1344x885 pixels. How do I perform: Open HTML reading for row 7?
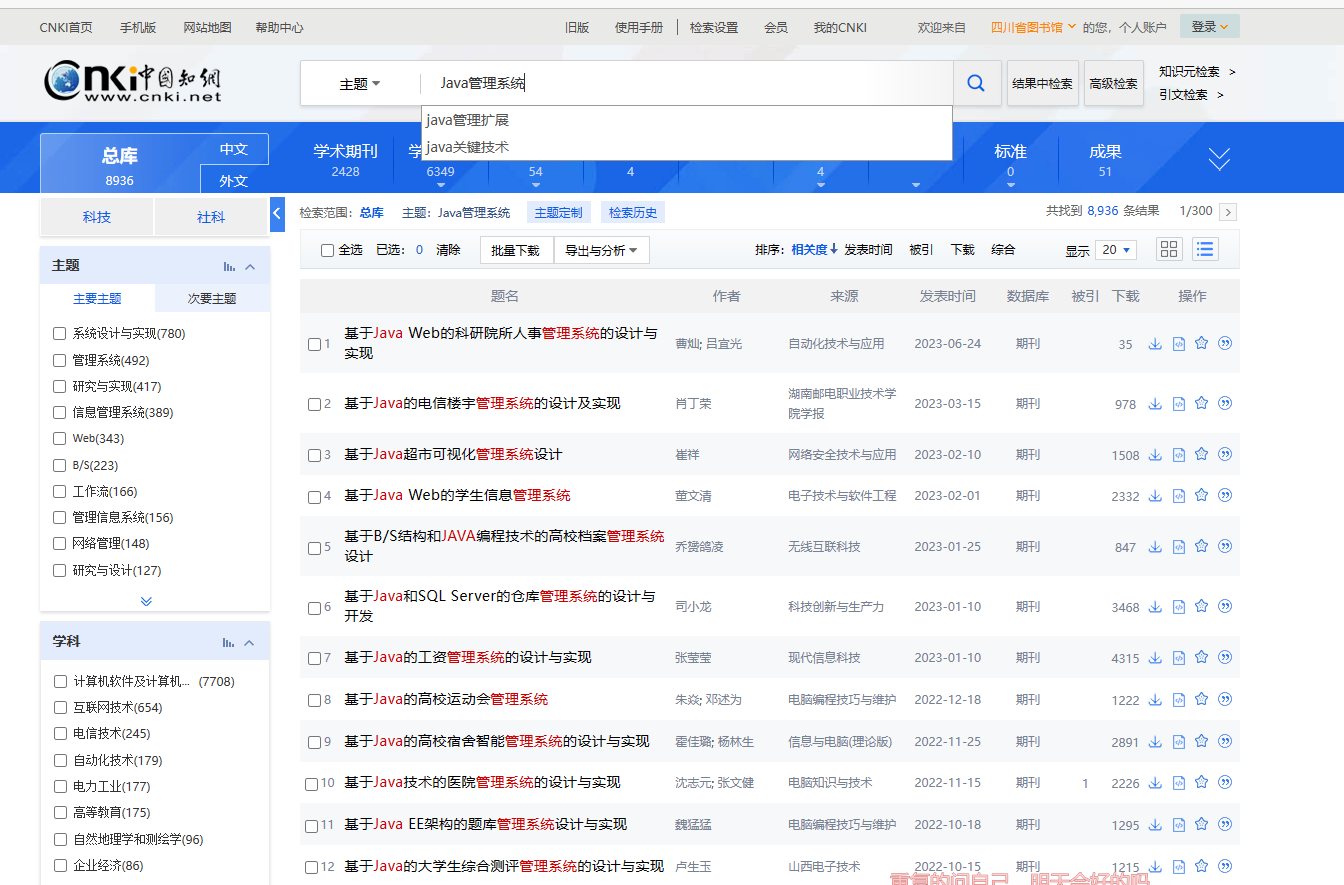pyautogui.click(x=1178, y=658)
